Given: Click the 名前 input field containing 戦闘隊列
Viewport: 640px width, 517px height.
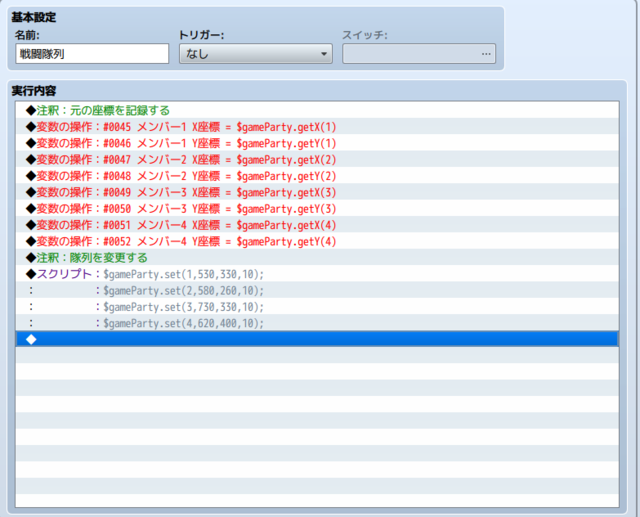Looking at the screenshot, I should pyautogui.click(x=92, y=53).
